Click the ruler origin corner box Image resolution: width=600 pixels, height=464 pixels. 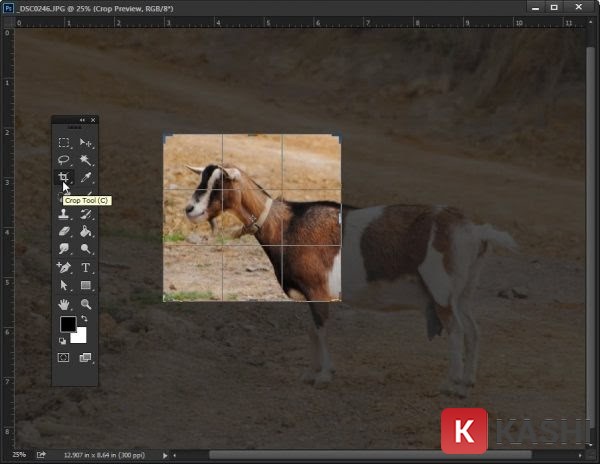(8, 23)
